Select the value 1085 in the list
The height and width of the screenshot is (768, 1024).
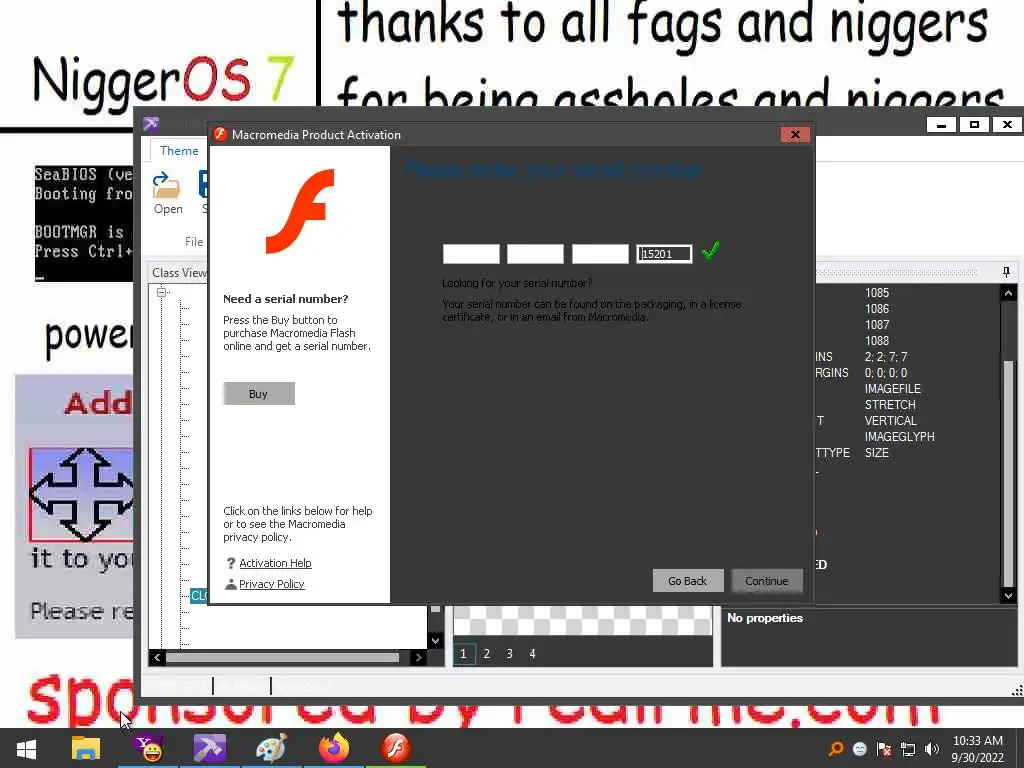pos(877,293)
